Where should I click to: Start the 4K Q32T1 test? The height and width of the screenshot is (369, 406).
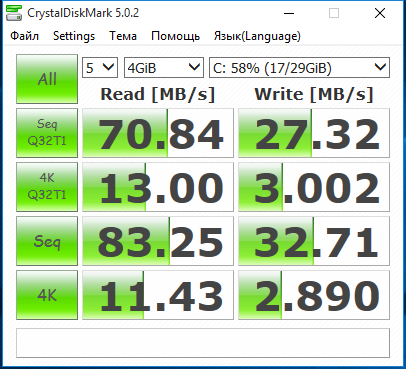(47, 187)
